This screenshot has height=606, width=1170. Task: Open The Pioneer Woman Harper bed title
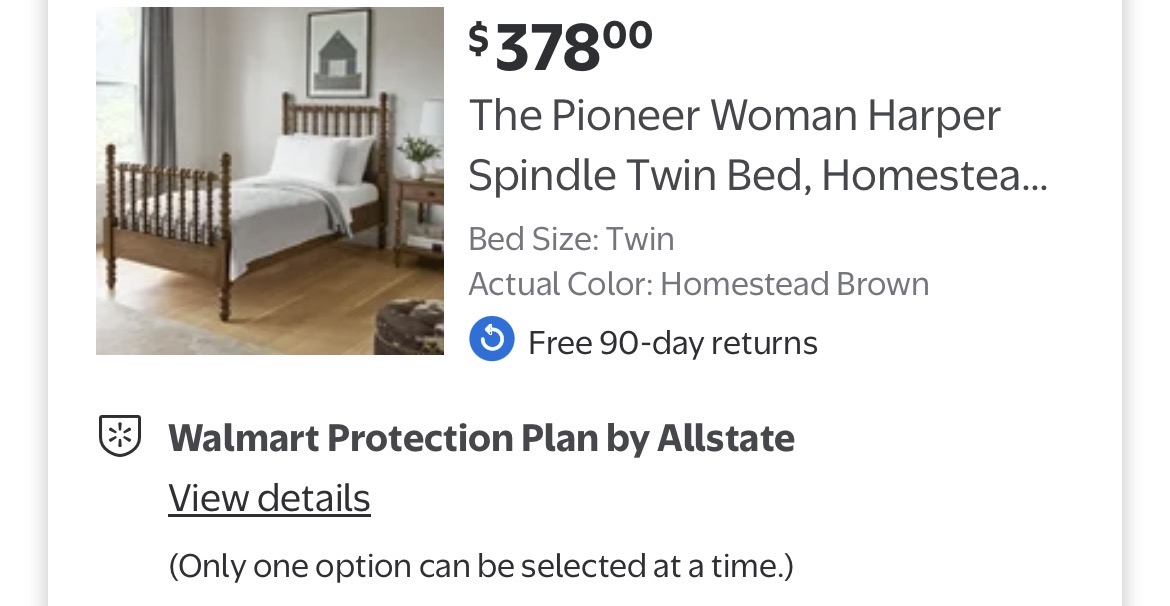pos(734,117)
